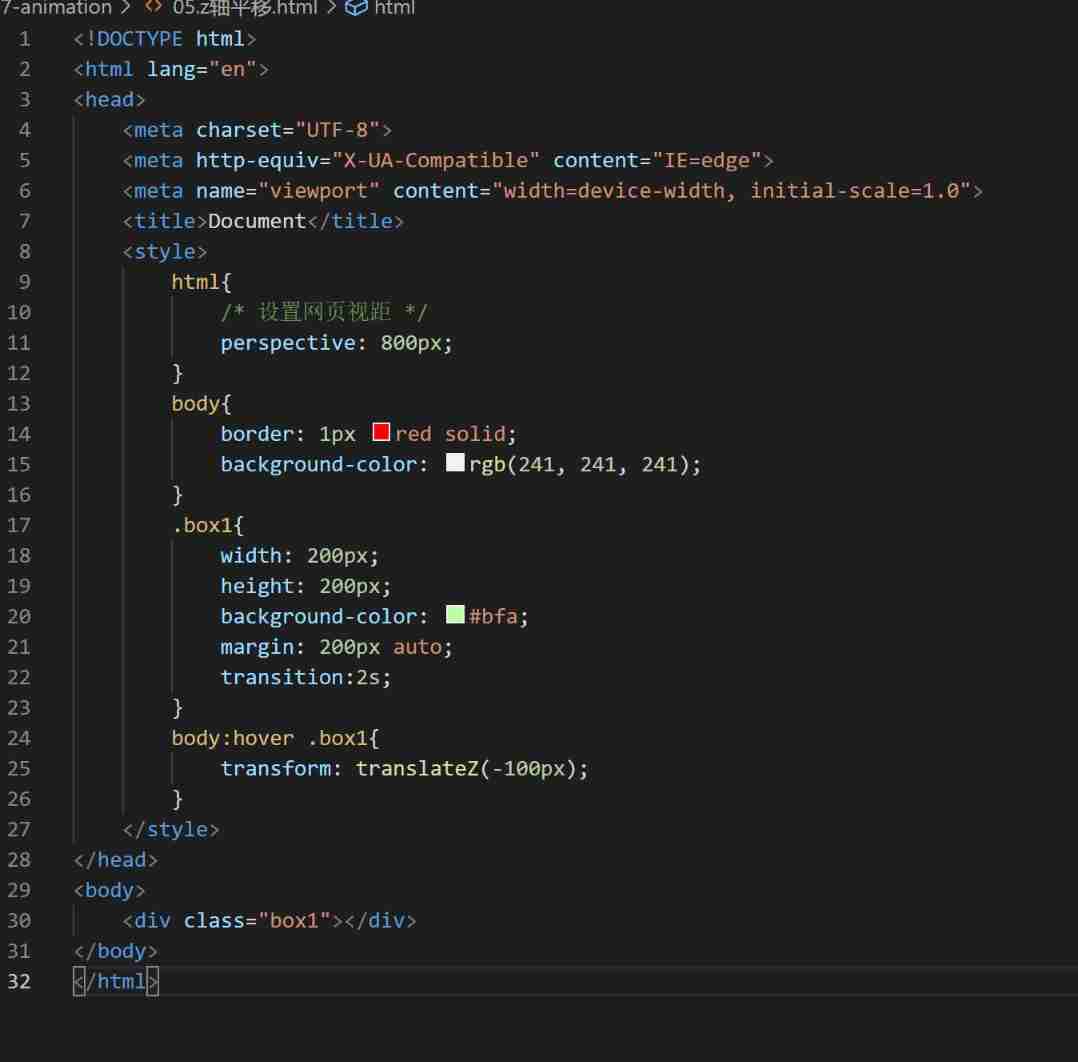Open the 7-animation breadcrumb dropdown
This screenshot has width=1078, height=1062.
tap(55, 8)
